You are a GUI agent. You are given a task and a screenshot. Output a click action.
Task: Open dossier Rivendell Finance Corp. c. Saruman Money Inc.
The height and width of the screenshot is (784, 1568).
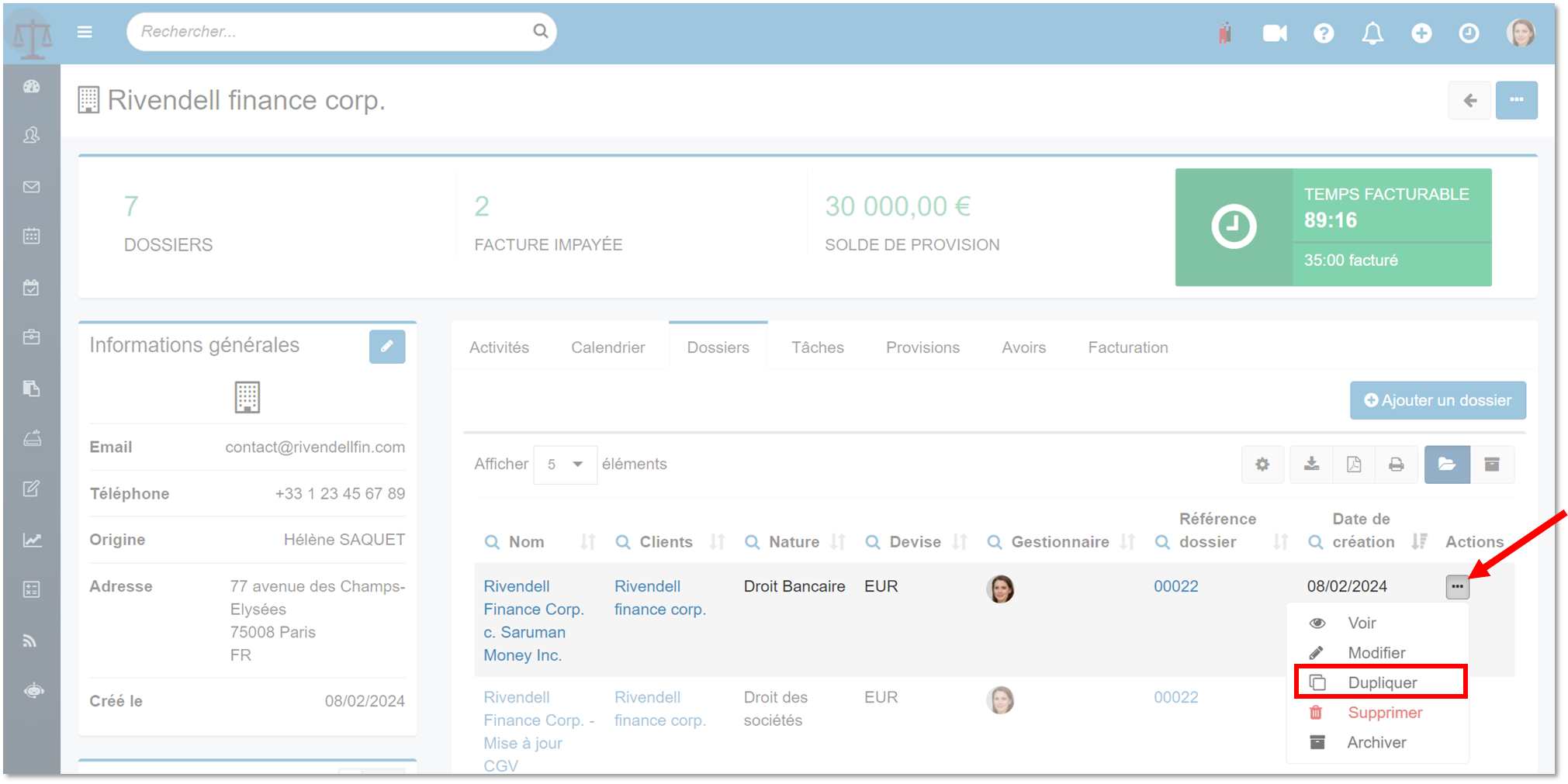(534, 620)
